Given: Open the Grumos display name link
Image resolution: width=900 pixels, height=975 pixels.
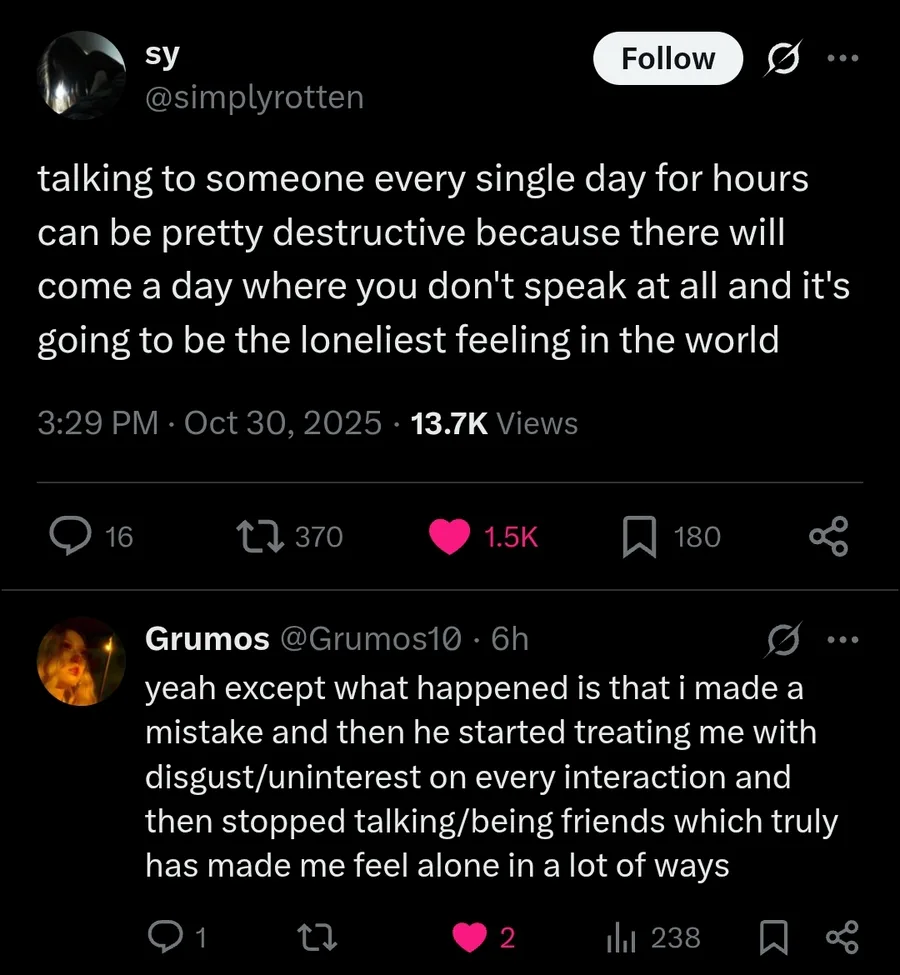Looking at the screenshot, I should [x=207, y=638].
